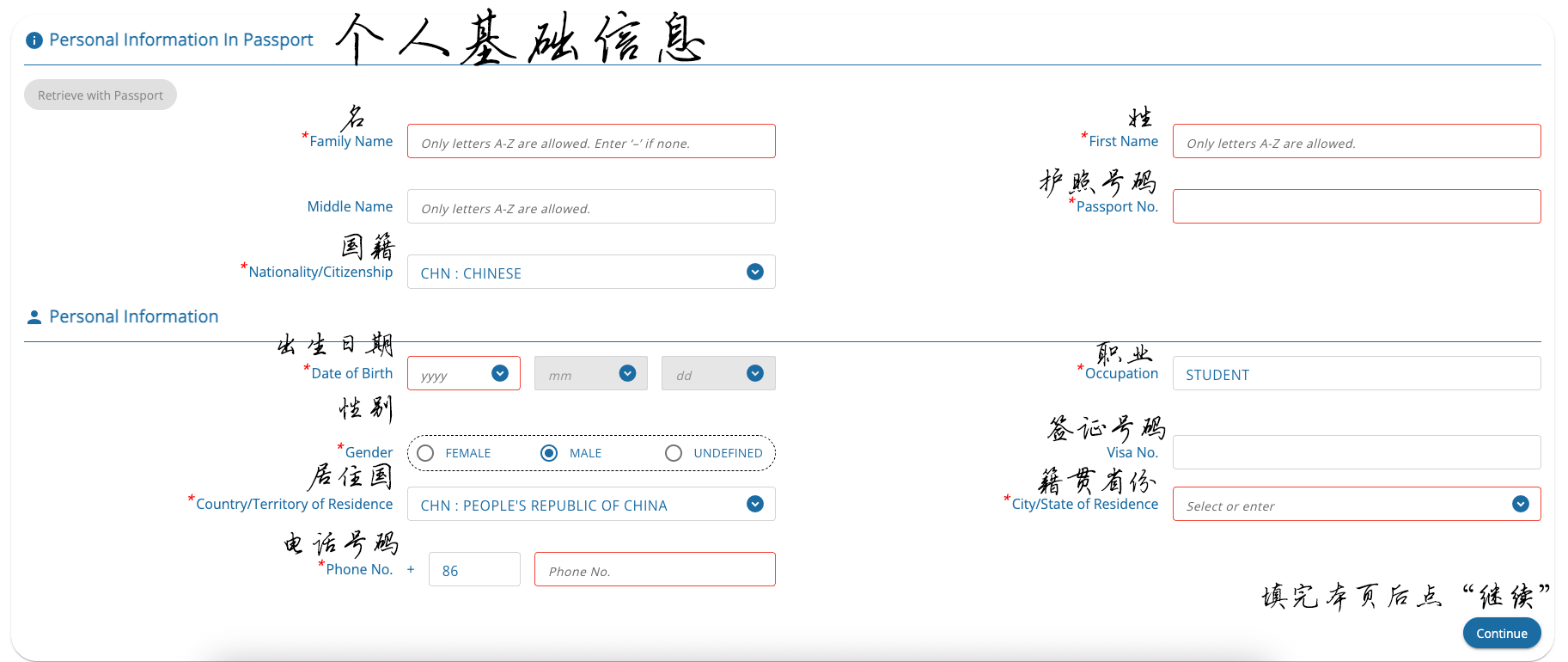This screenshot has height=662, width=1568.
Task: Select the MALE gender radio button
Action: pyautogui.click(x=549, y=453)
